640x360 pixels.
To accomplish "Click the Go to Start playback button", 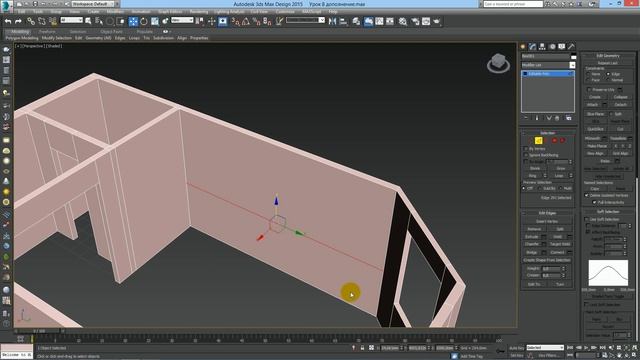I will (570, 348).
